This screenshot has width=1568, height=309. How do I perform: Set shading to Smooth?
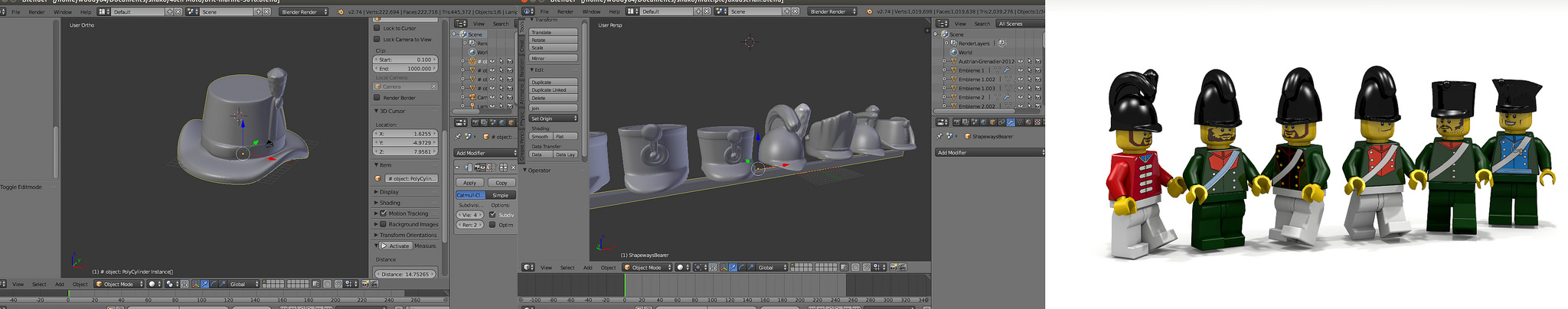541,136
